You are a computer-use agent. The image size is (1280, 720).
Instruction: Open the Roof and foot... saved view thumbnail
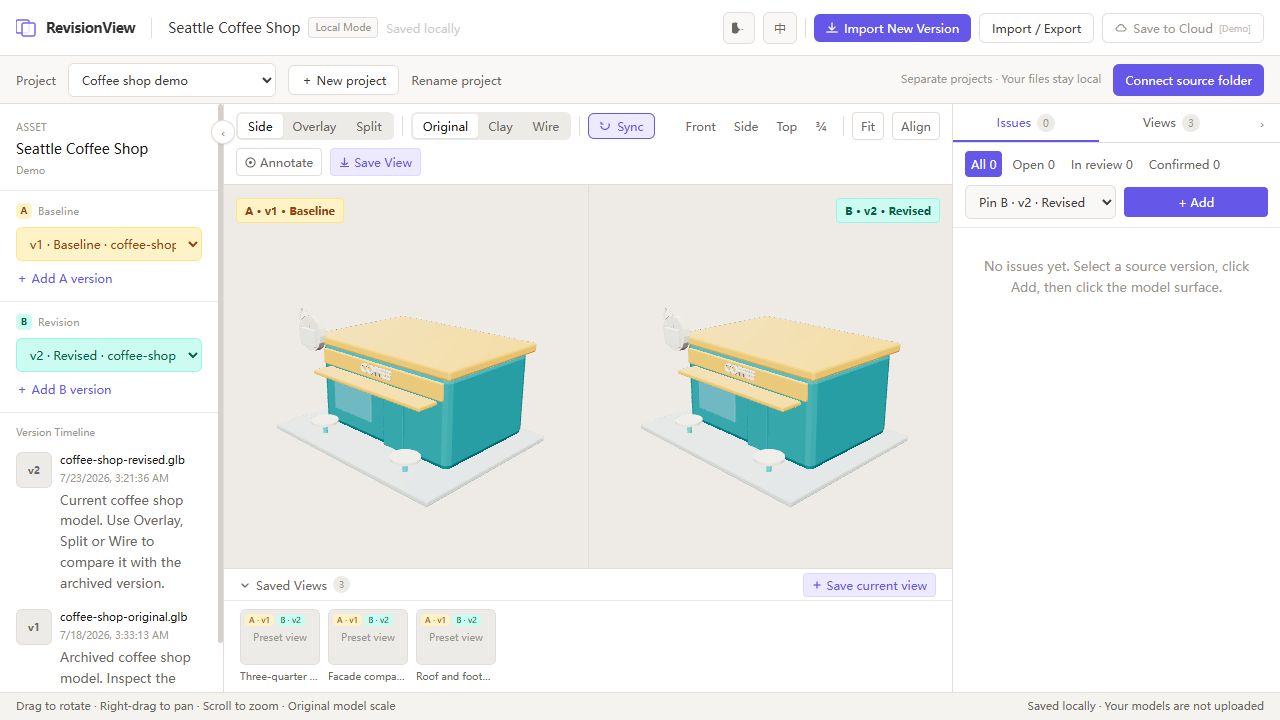pyautogui.click(x=456, y=637)
